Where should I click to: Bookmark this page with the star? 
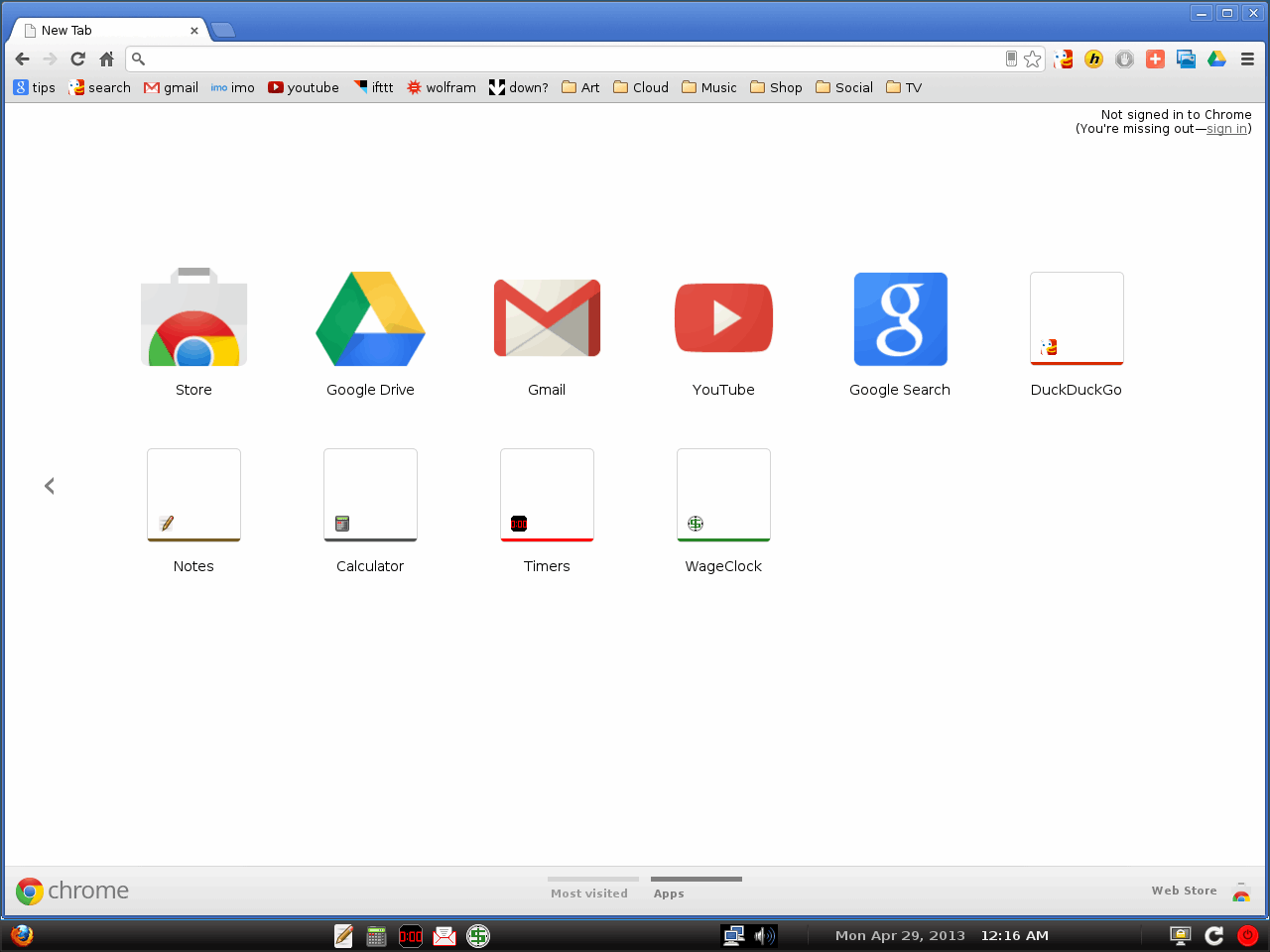(x=1033, y=59)
